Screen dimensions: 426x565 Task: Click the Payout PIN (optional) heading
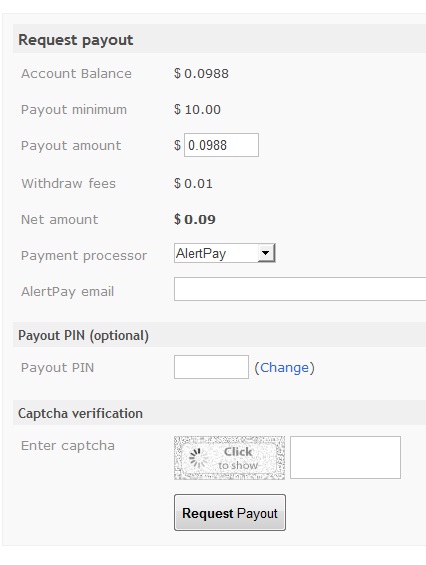click(x=83, y=335)
